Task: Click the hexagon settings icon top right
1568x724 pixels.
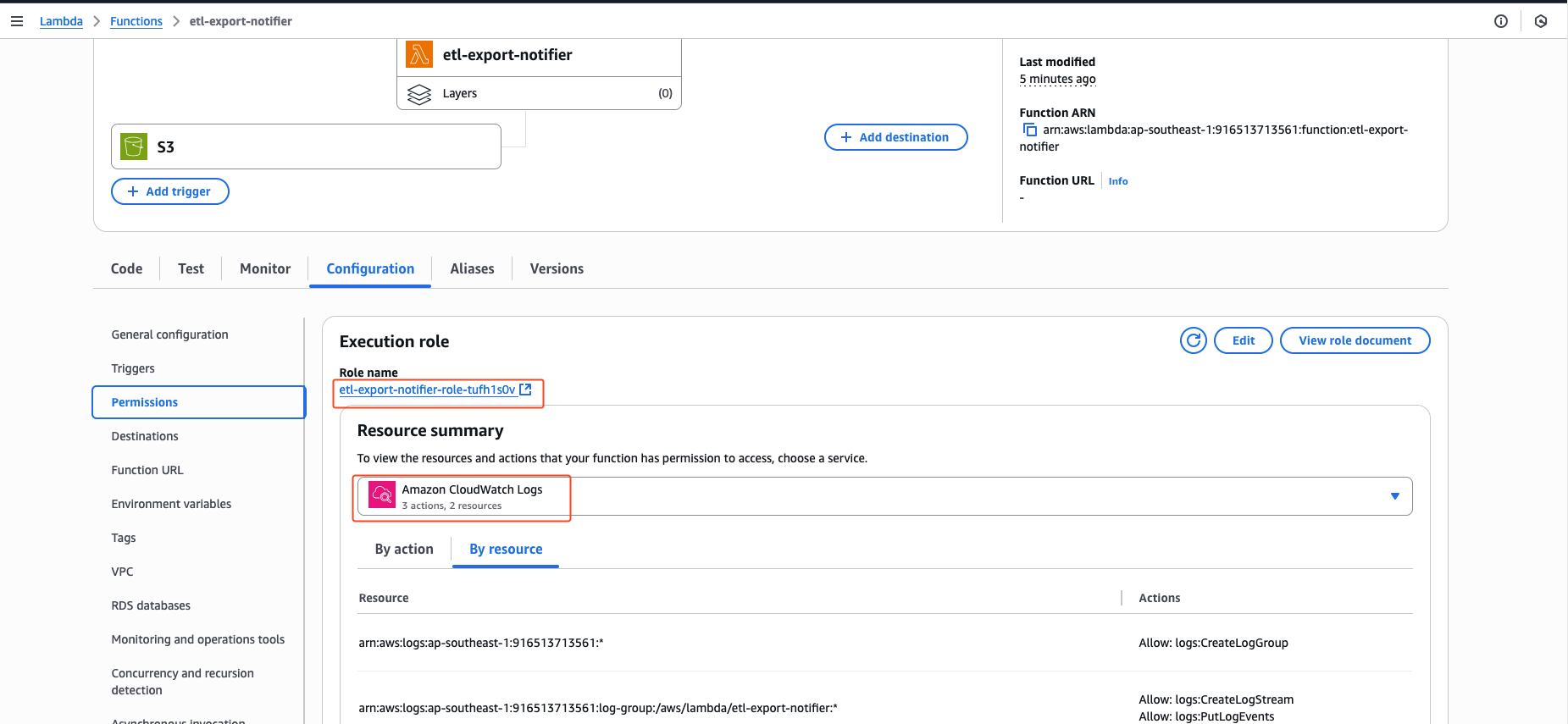Action: (1541, 21)
